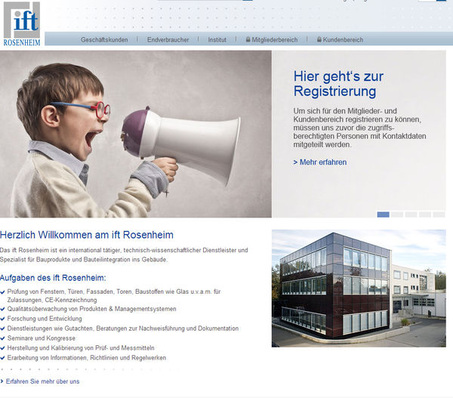Image resolution: width=453 pixels, height=398 pixels.
Task: Open the Mitgliederbereich navigation label
Action: 275,40
